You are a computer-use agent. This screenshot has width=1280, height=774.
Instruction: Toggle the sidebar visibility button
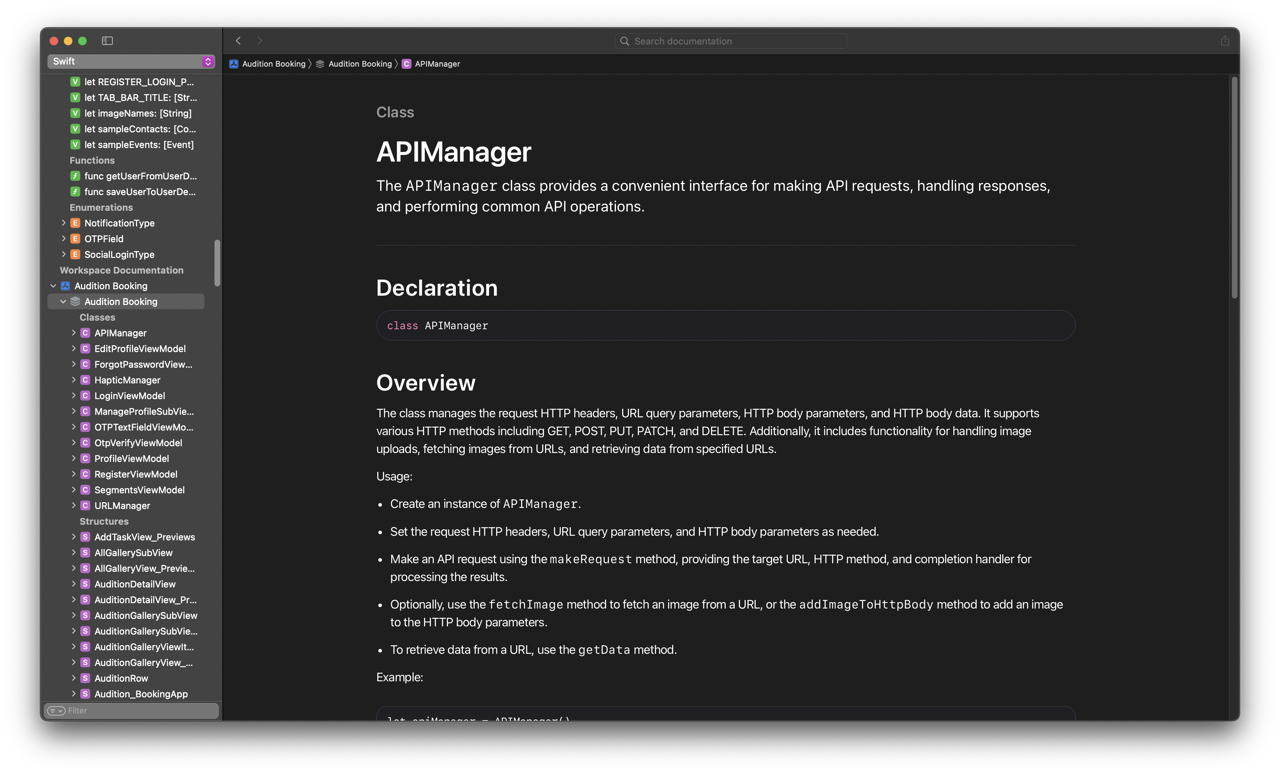pos(107,41)
